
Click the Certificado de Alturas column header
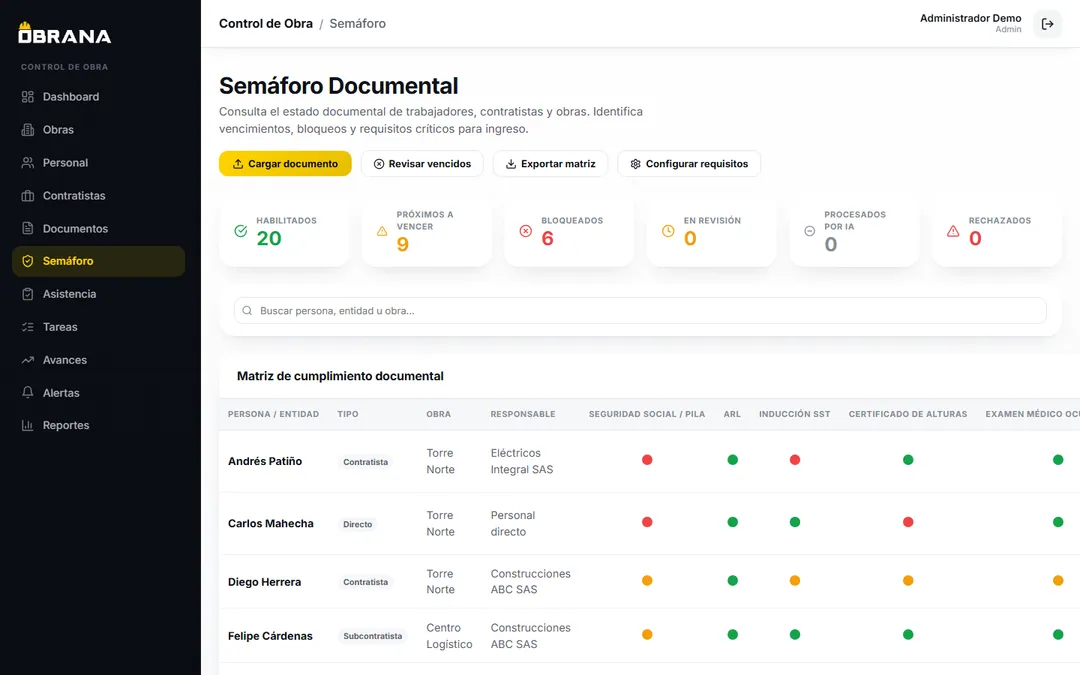[x=908, y=414]
